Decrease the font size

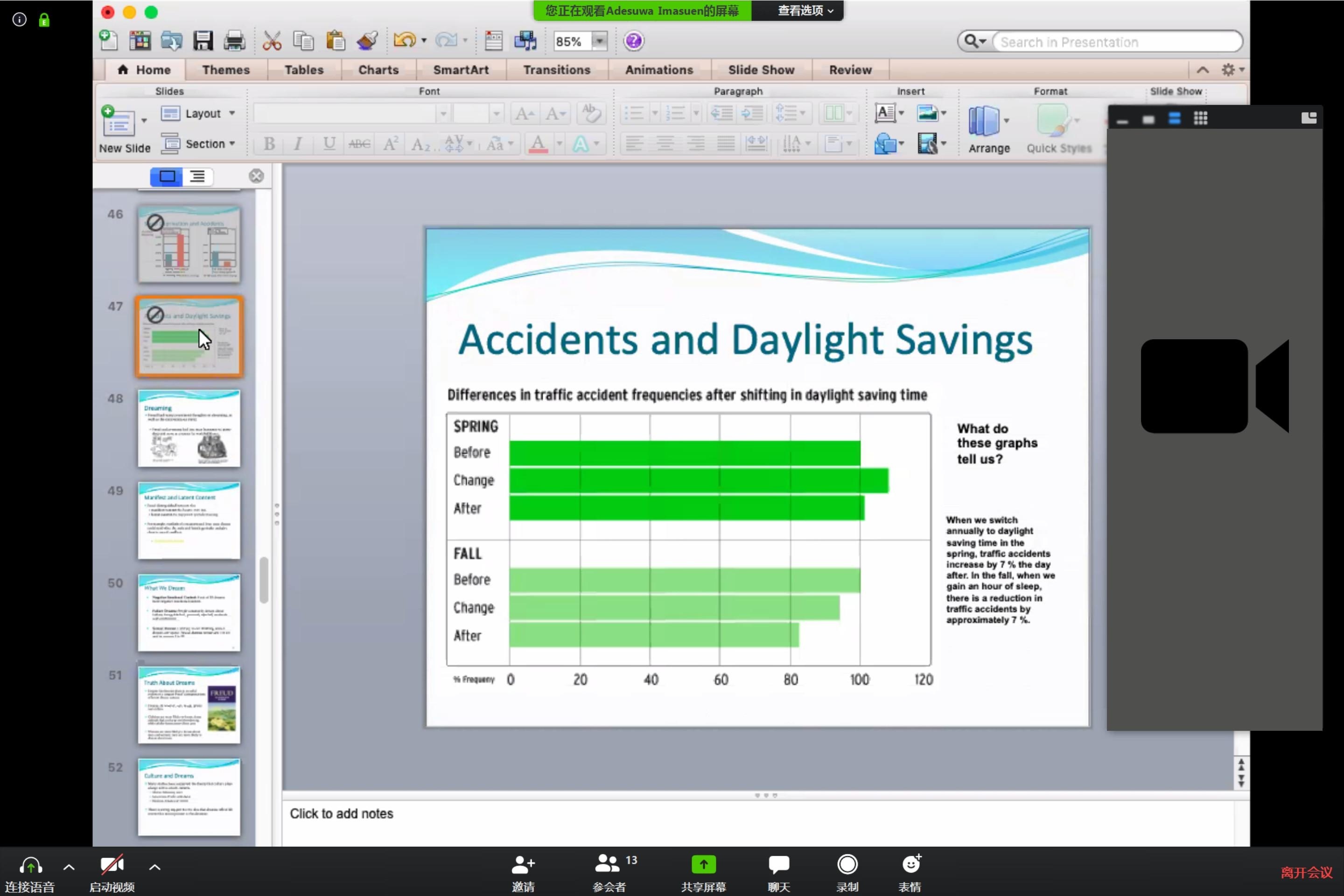(555, 113)
